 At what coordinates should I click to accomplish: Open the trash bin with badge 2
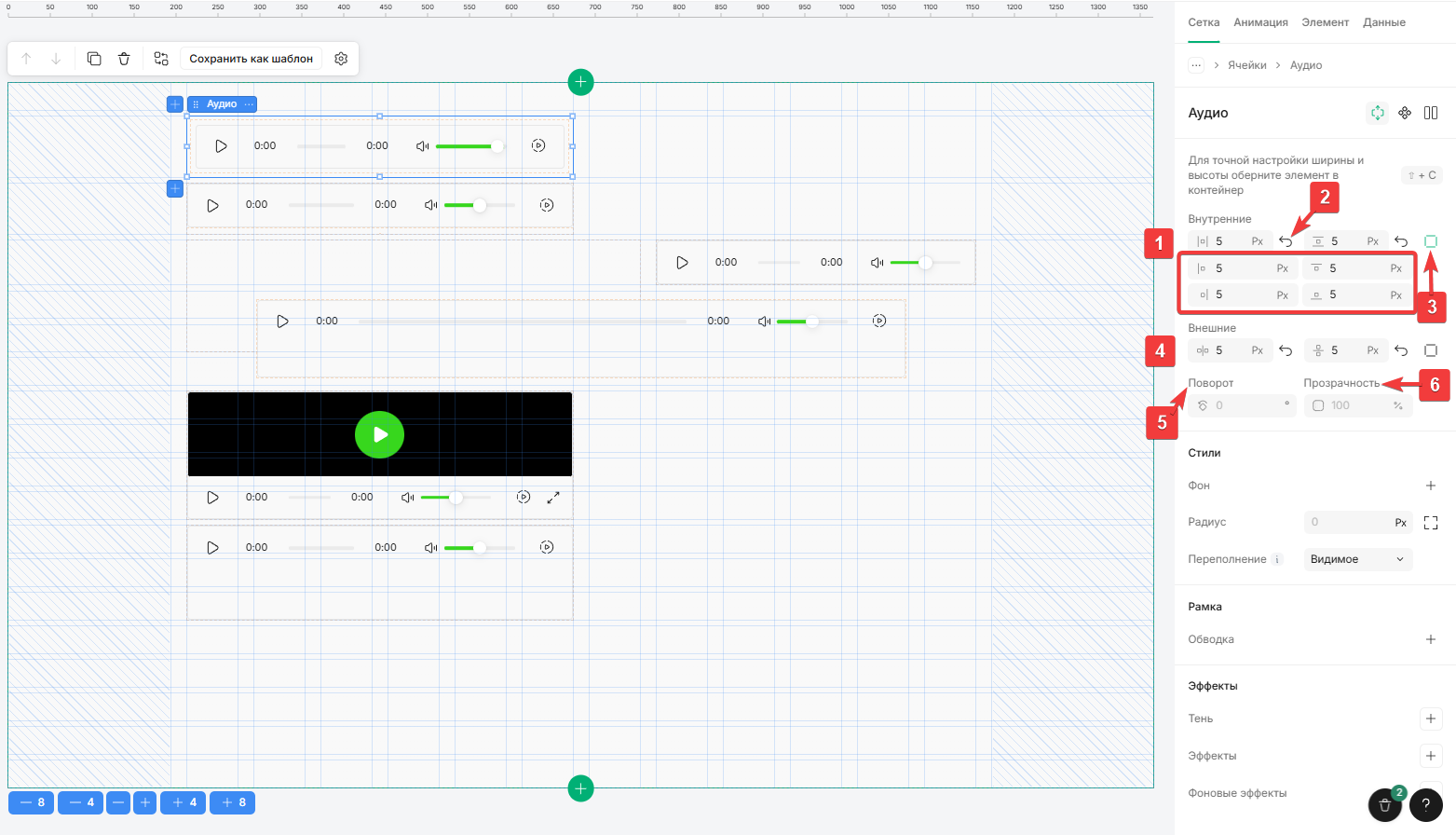(1384, 804)
